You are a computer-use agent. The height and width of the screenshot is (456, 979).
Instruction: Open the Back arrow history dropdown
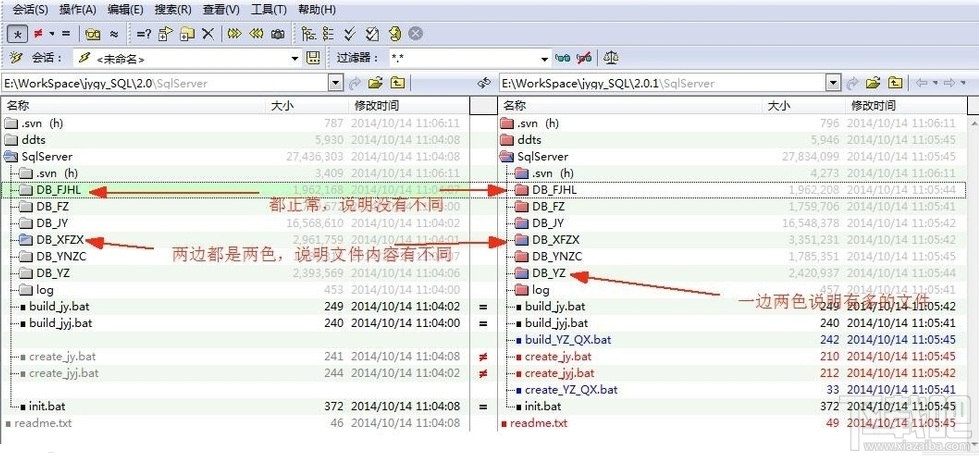point(935,82)
